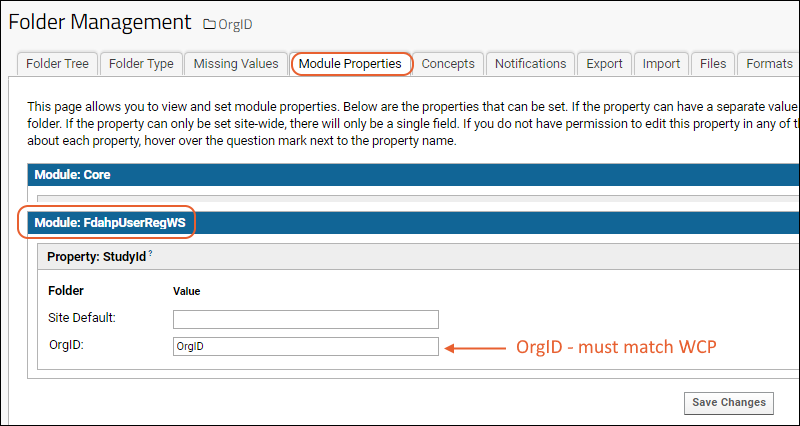Image resolution: width=800 pixels, height=426 pixels.
Task: Click the Property: StudyId header
Action: click(97, 256)
